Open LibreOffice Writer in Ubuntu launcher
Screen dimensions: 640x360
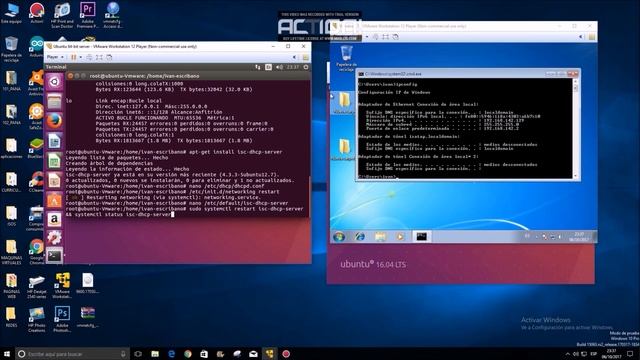(54, 141)
